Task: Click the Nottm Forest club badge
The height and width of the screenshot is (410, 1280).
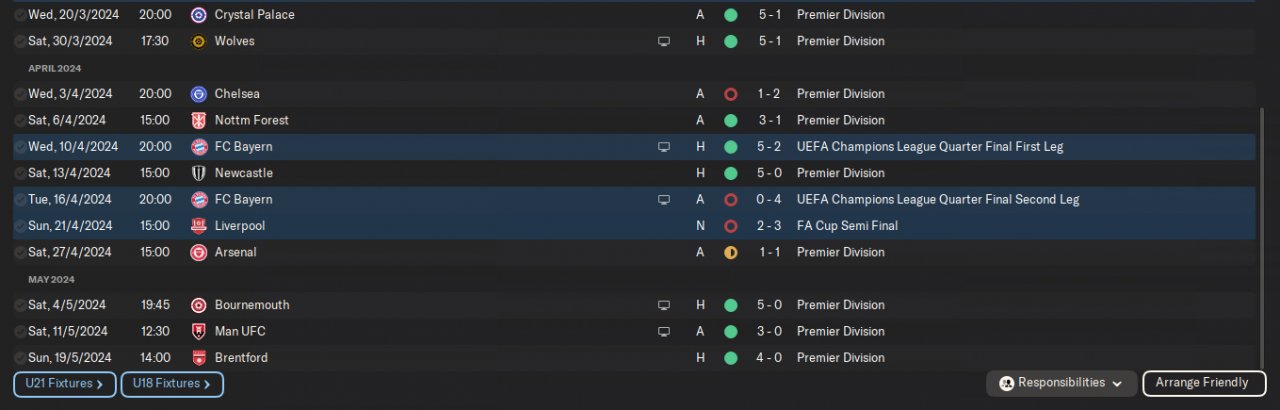Action: 199,120
